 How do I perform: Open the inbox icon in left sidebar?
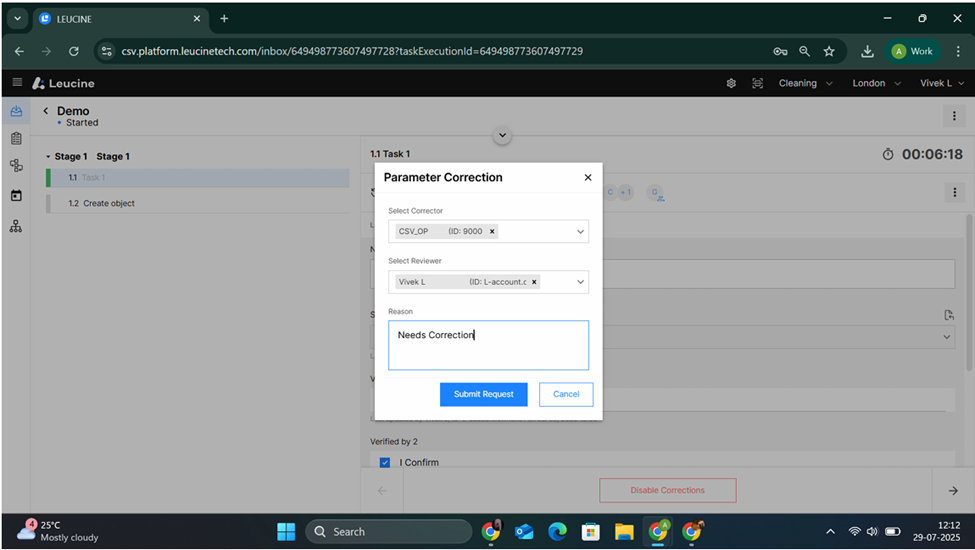(16, 112)
